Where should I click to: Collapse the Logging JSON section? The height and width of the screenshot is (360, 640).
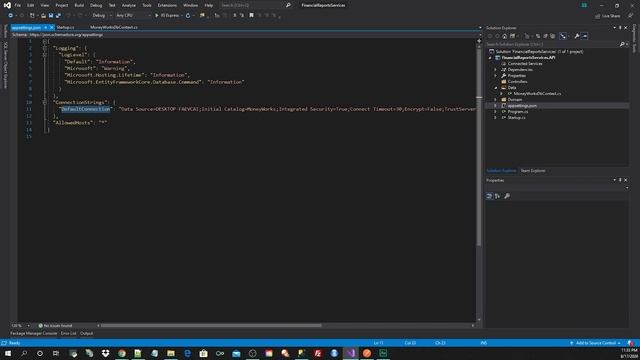(44, 48)
